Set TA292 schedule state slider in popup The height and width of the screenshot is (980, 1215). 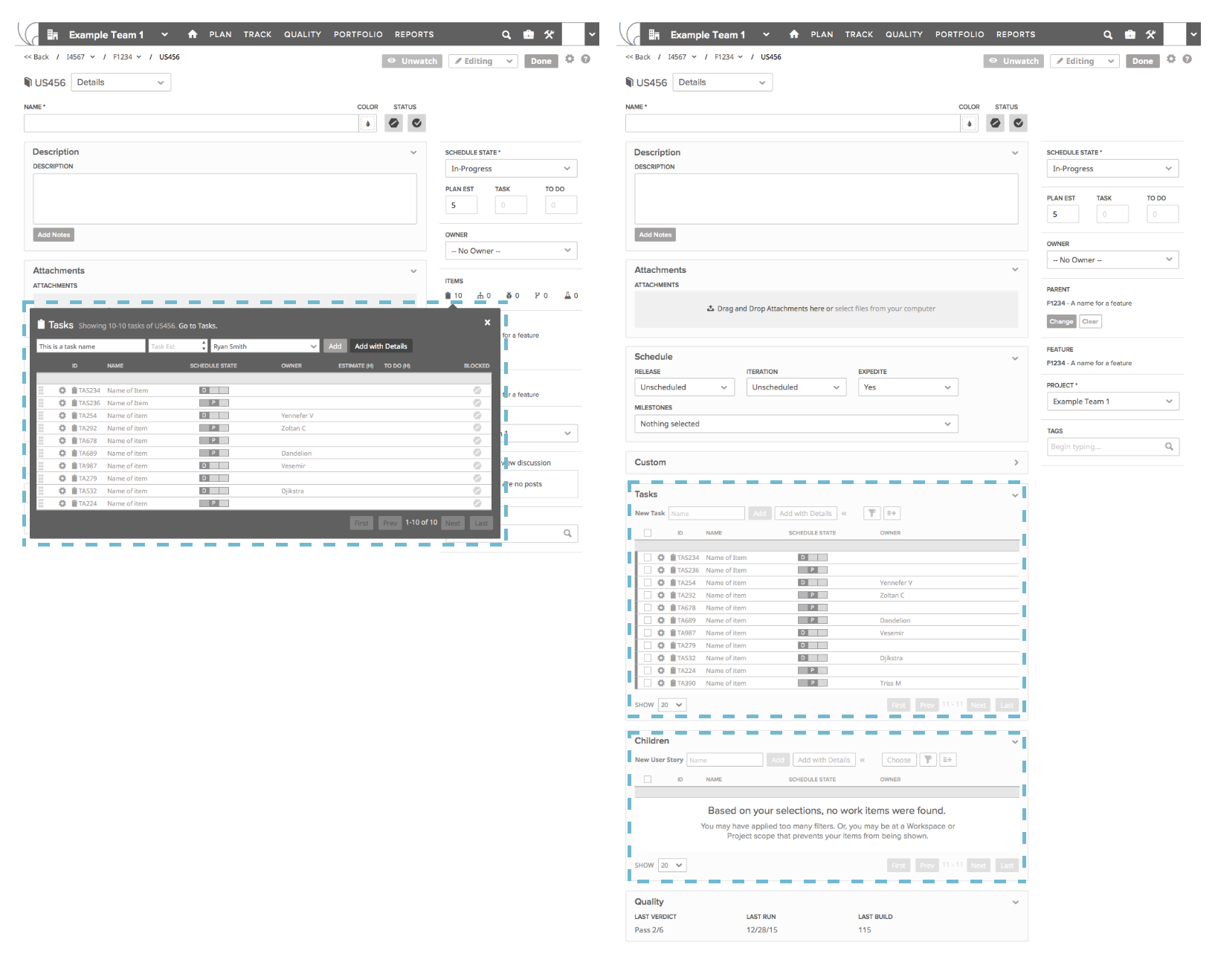point(214,428)
